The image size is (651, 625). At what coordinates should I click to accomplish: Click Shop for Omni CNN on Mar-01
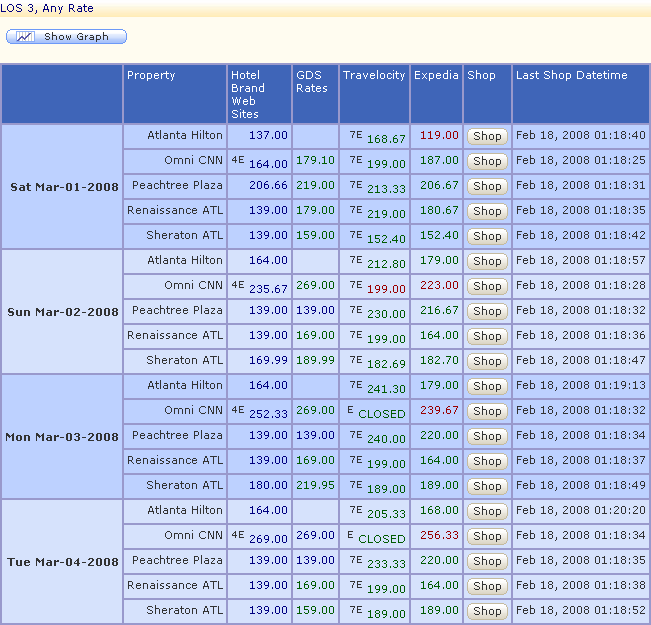(x=487, y=161)
